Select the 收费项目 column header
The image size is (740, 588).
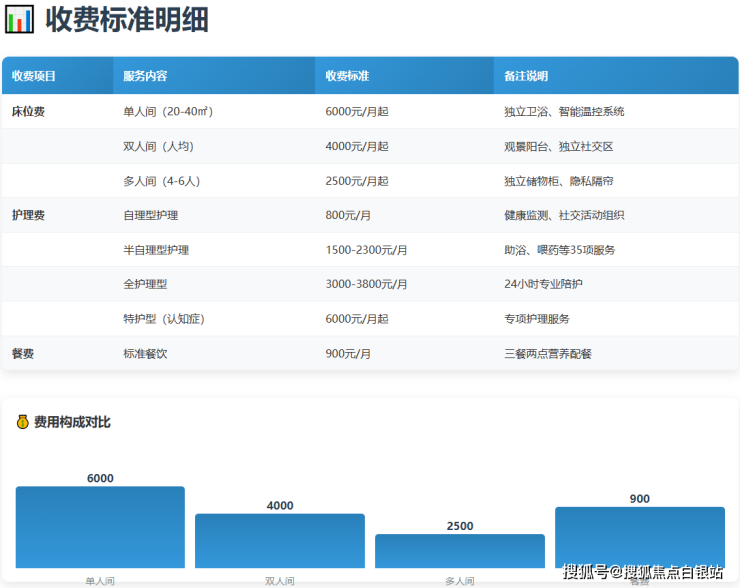tap(34, 76)
